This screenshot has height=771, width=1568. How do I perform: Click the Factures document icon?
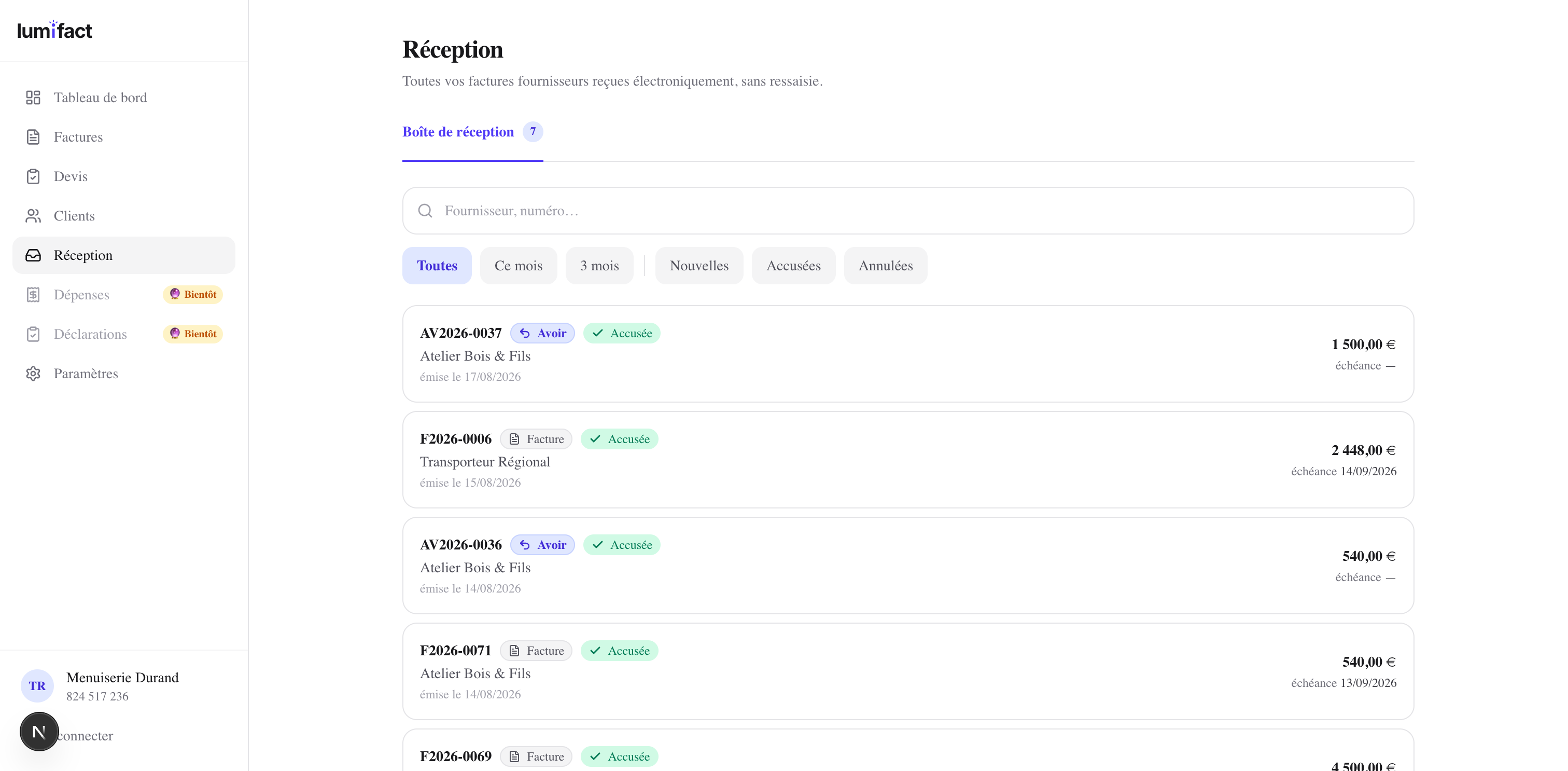(33, 137)
